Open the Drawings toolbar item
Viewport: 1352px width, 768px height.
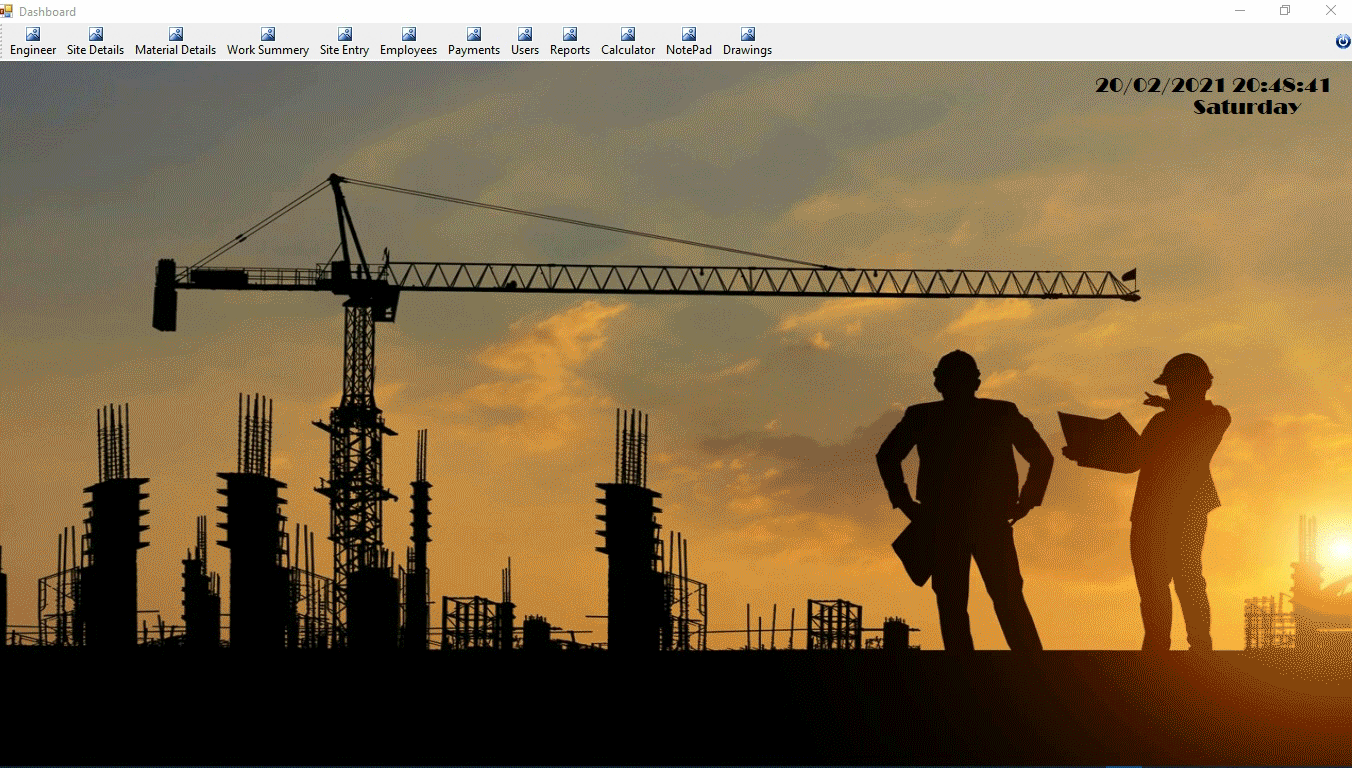tap(747, 42)
